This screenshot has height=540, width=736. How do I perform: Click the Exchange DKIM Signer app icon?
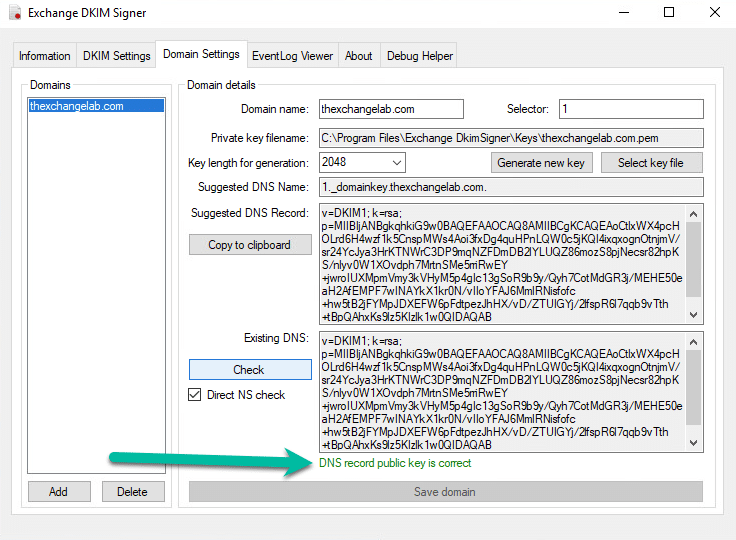[x=15, y=13]
